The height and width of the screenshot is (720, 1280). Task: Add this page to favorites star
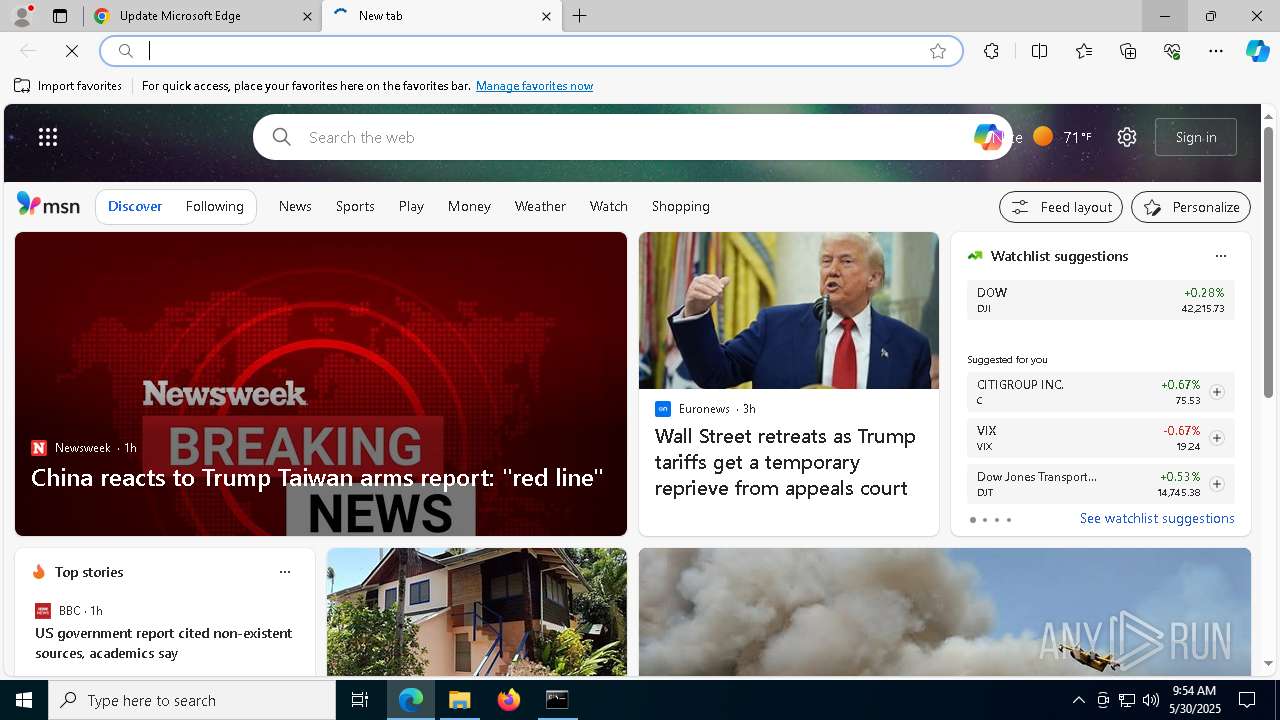coord(938,51)
